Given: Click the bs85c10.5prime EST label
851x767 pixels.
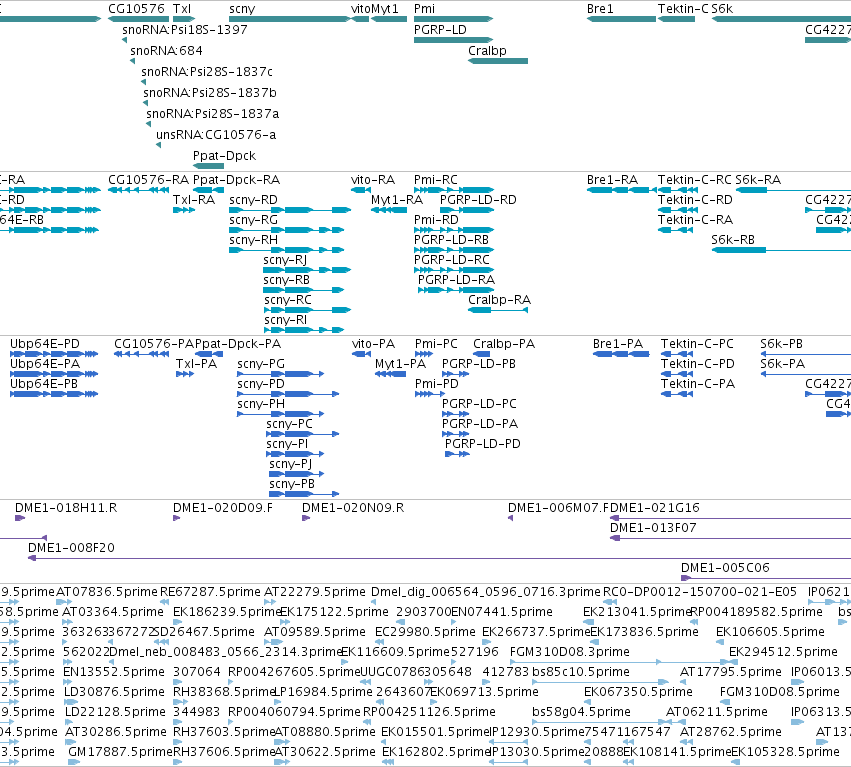Looking at the screenshot, I should pos(581,673).
